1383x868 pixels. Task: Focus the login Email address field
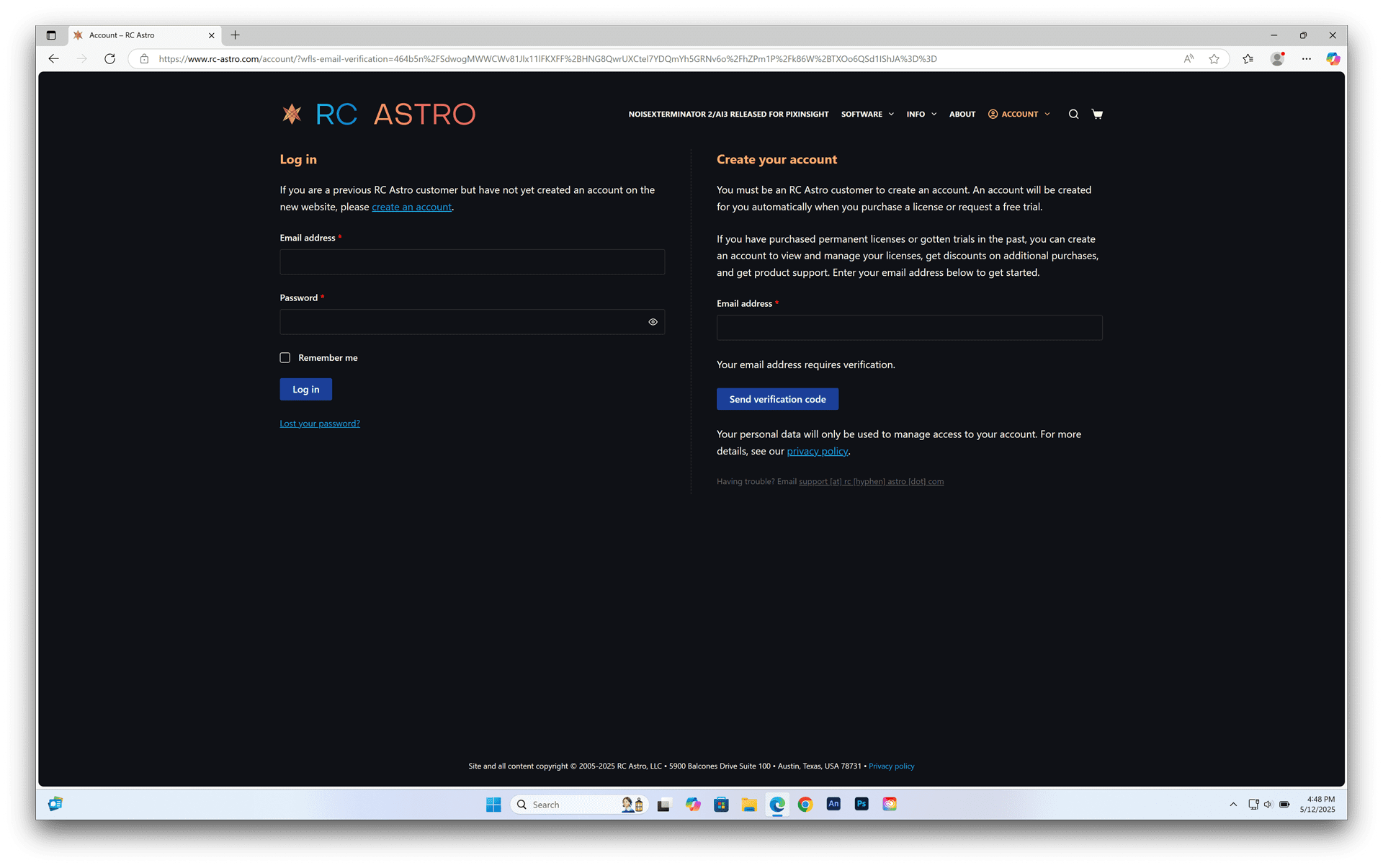(472, 262)
